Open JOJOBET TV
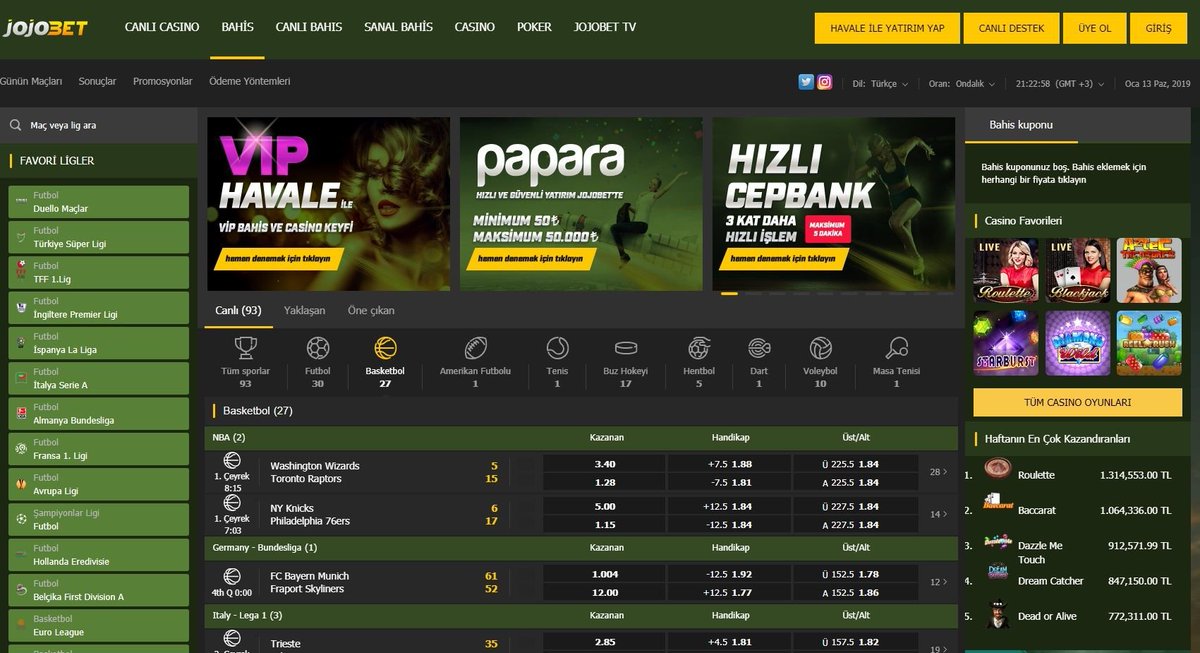Viewport: 1200px width, 653px height. (605, 27)
